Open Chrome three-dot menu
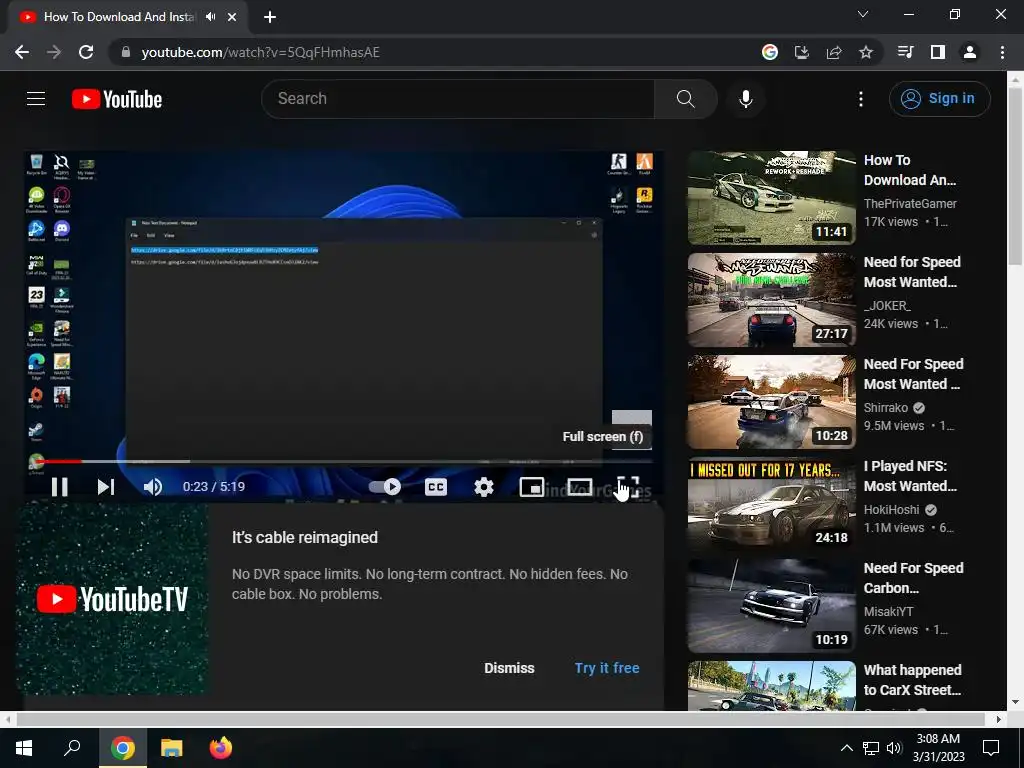 coord(1002,52)
